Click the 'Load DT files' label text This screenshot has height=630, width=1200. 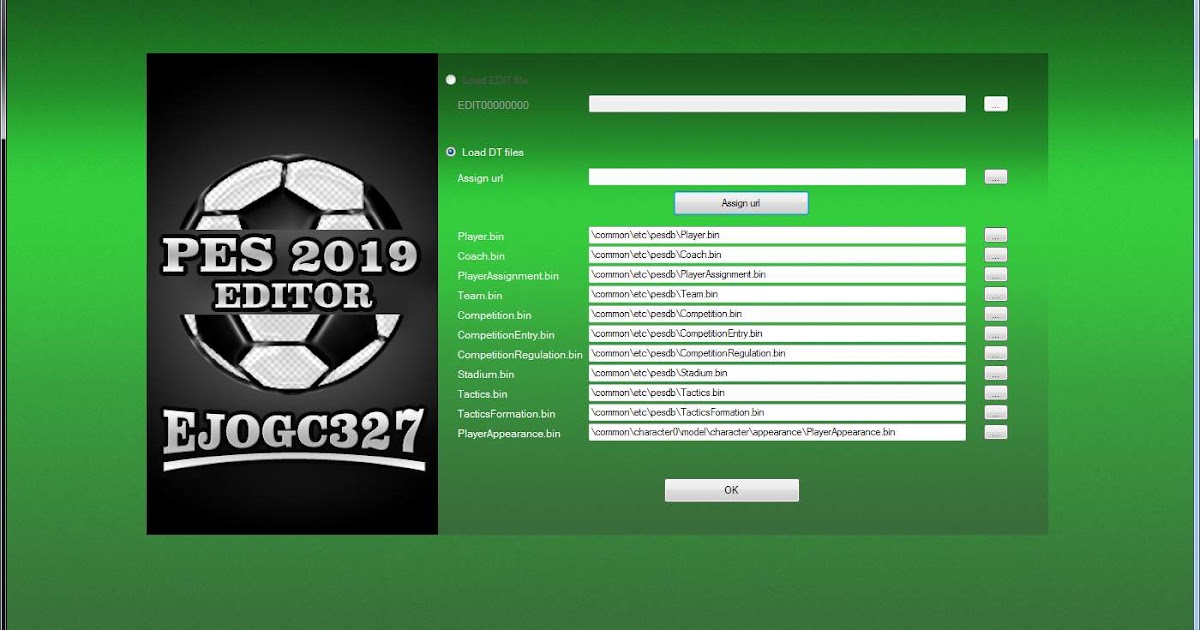tap(492, 152)
